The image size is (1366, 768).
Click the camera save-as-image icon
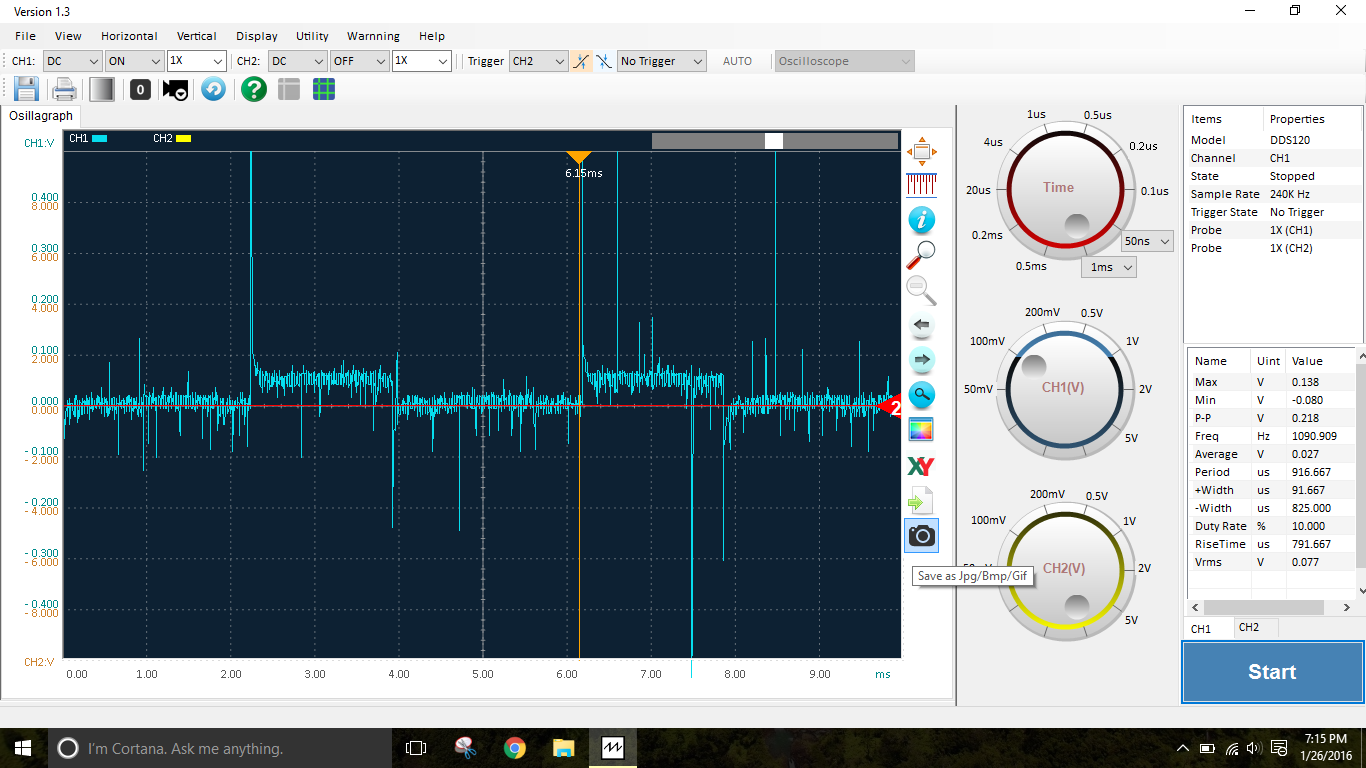pyautogui.click(x=921, y=536)
